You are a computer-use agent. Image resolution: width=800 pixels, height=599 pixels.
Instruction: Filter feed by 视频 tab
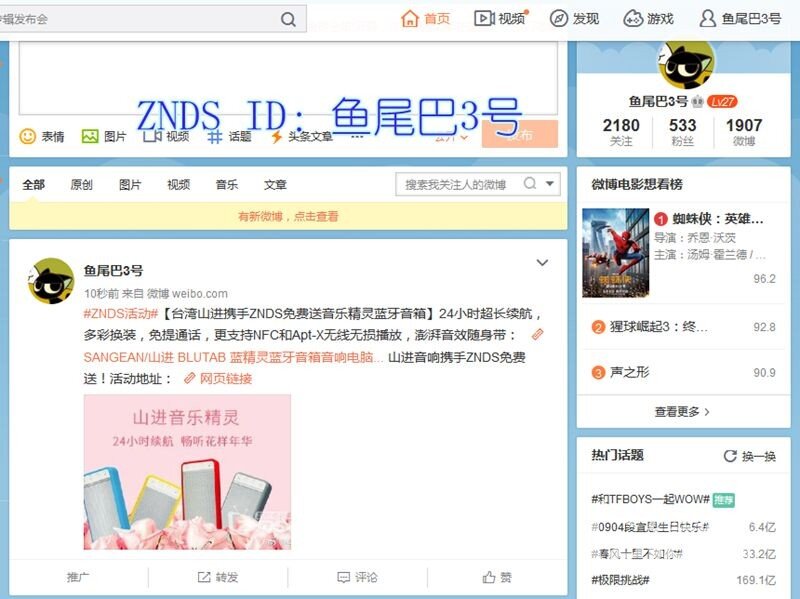[179, 185]
